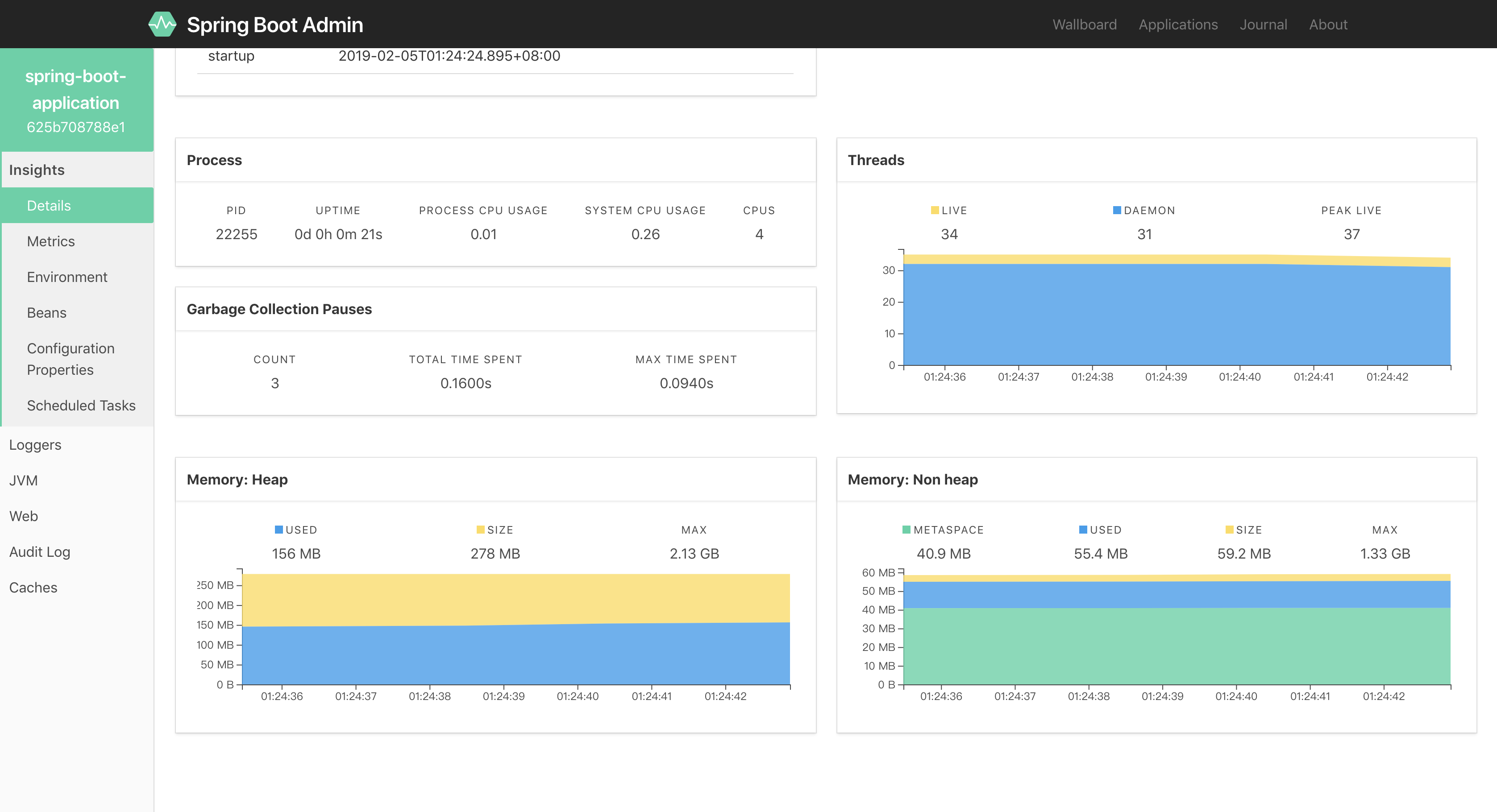Click the yellow LIVE threads legend square
The height and width of the screenshot is (812, 1497).
click(935, 210)
